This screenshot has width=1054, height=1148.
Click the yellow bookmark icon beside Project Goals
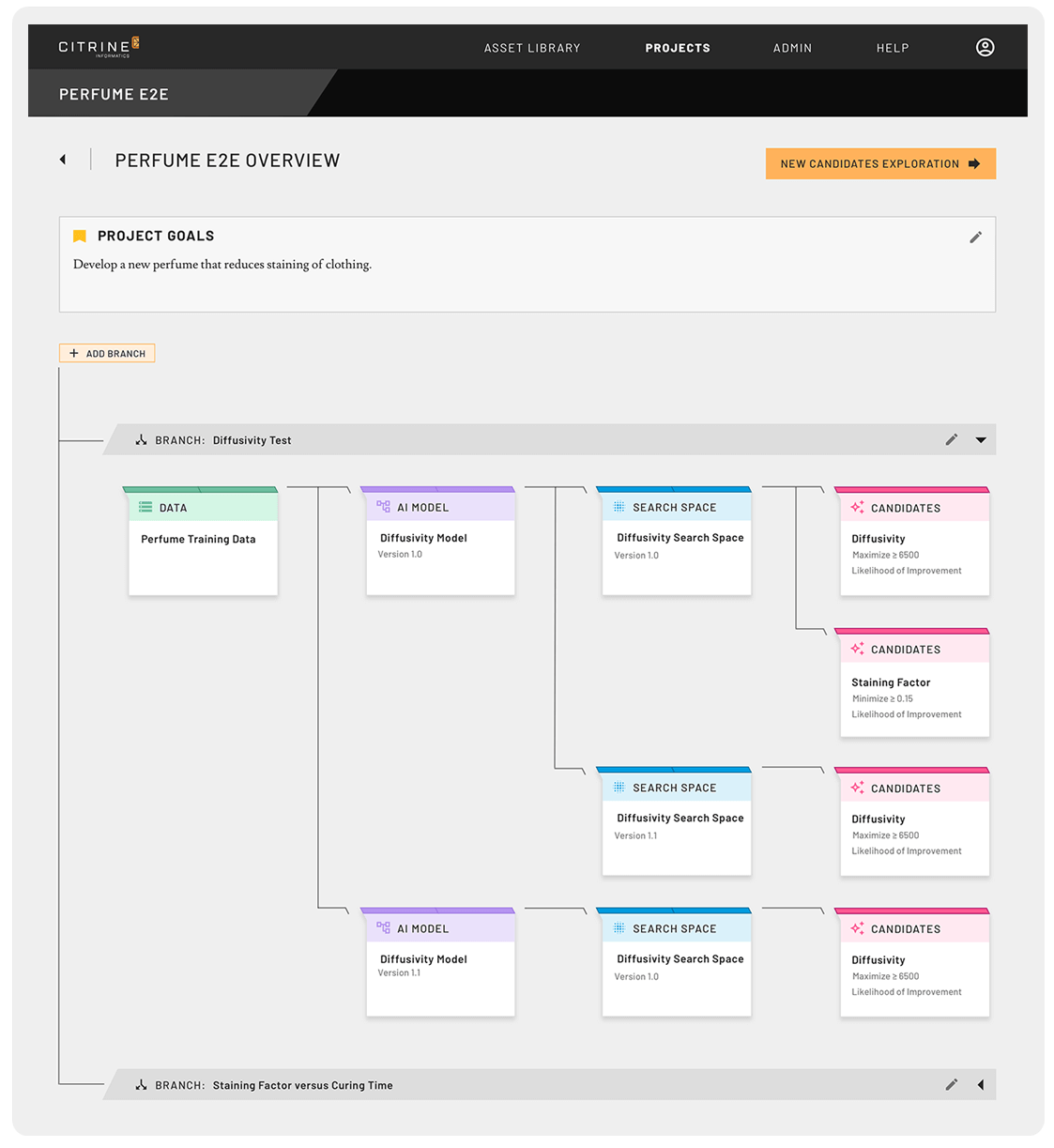[x=80, y=237]
